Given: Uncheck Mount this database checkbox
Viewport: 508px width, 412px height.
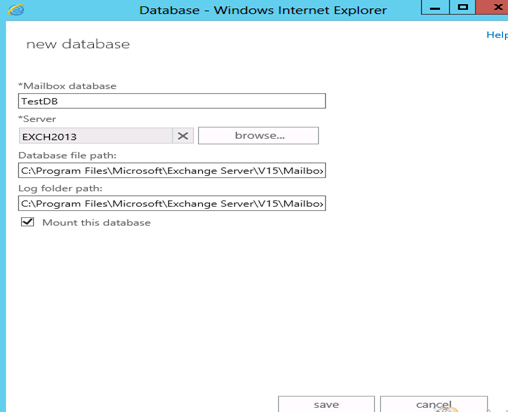Looking at the screenshot, I should click(x=27, y=222).
